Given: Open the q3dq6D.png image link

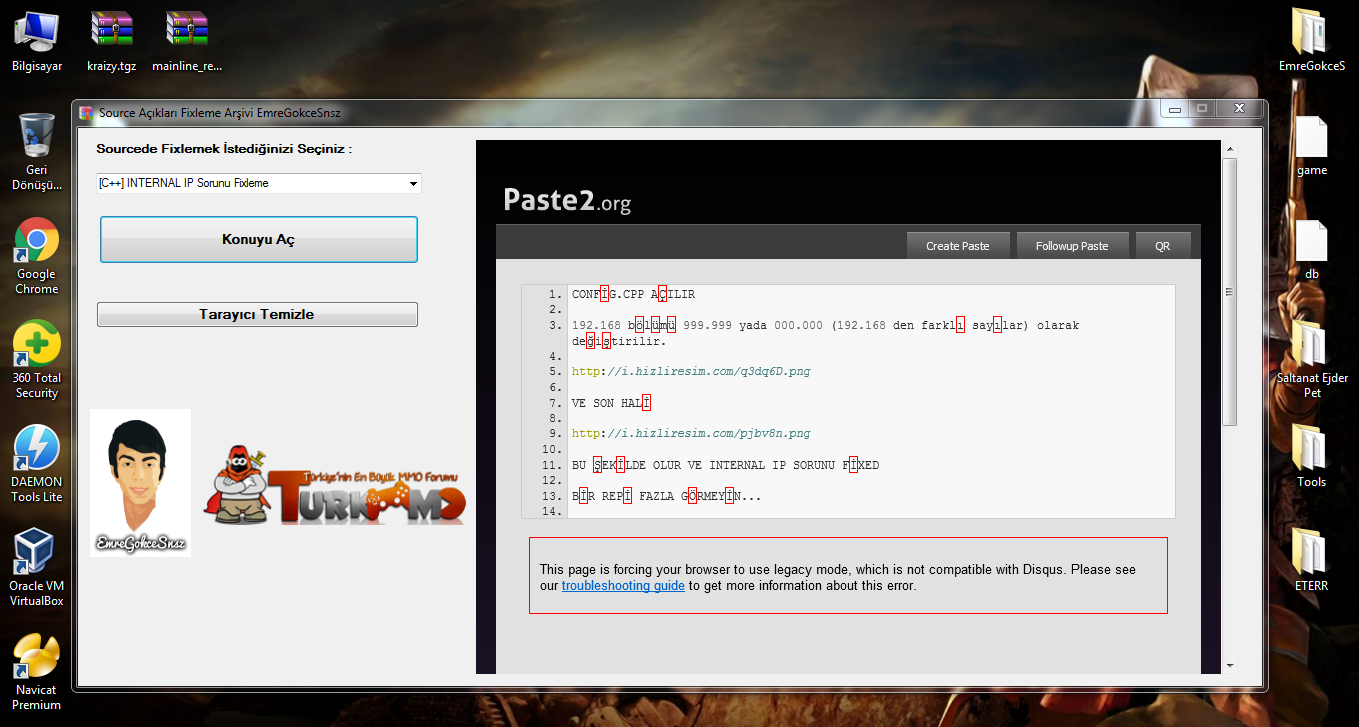Looking at the screenshot, I should tap(691, 371).
